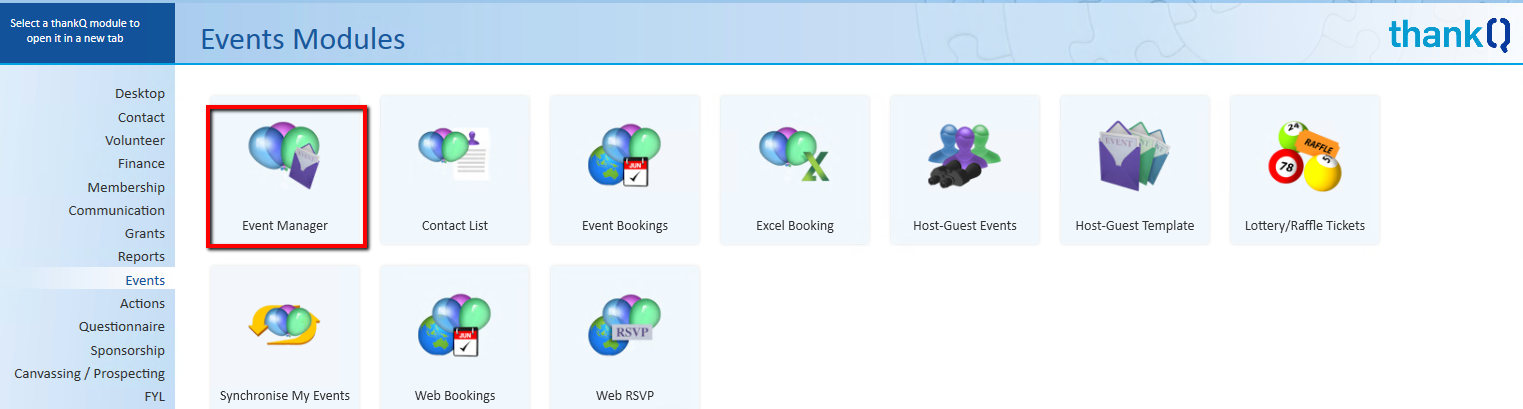The width and height of the screenshot is (1523, 409).
Task: Click the Event Manager label text
Action: click(285, 225)
